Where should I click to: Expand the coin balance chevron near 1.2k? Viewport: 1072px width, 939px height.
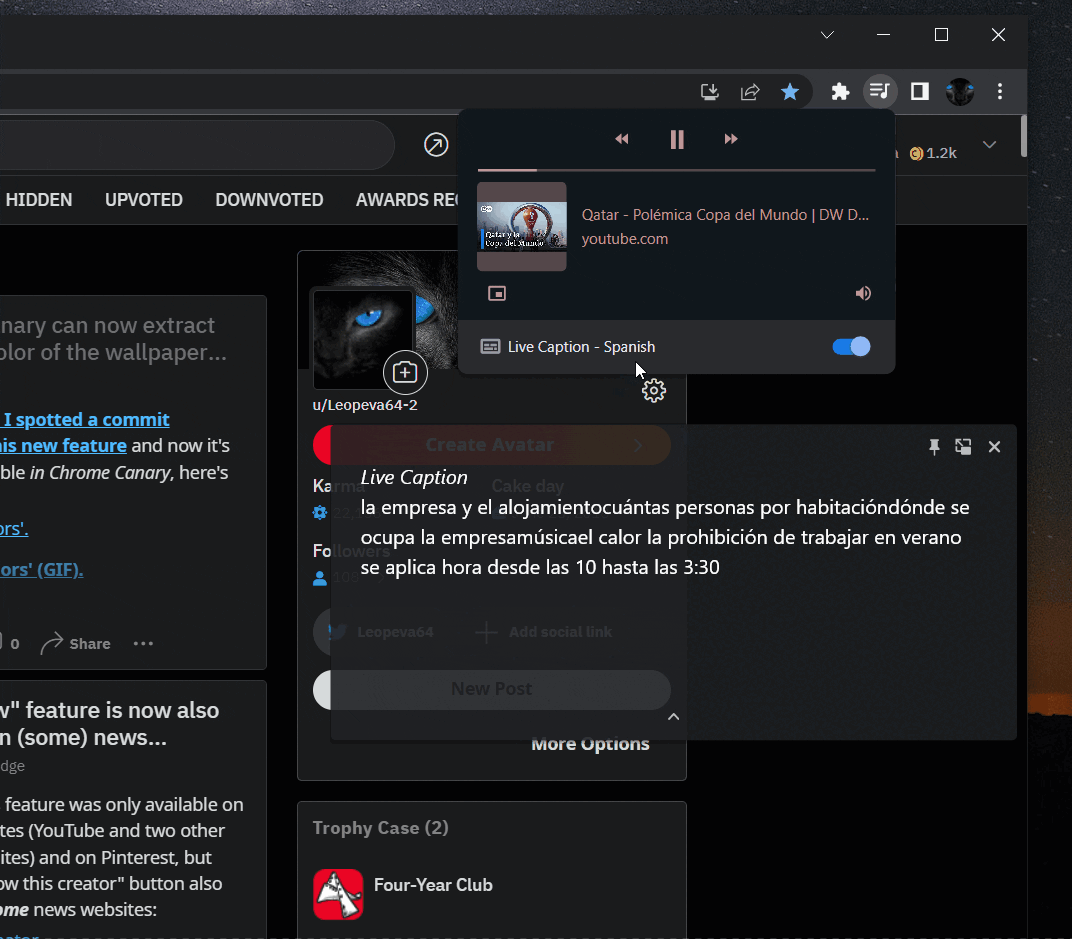coord(990,144)
